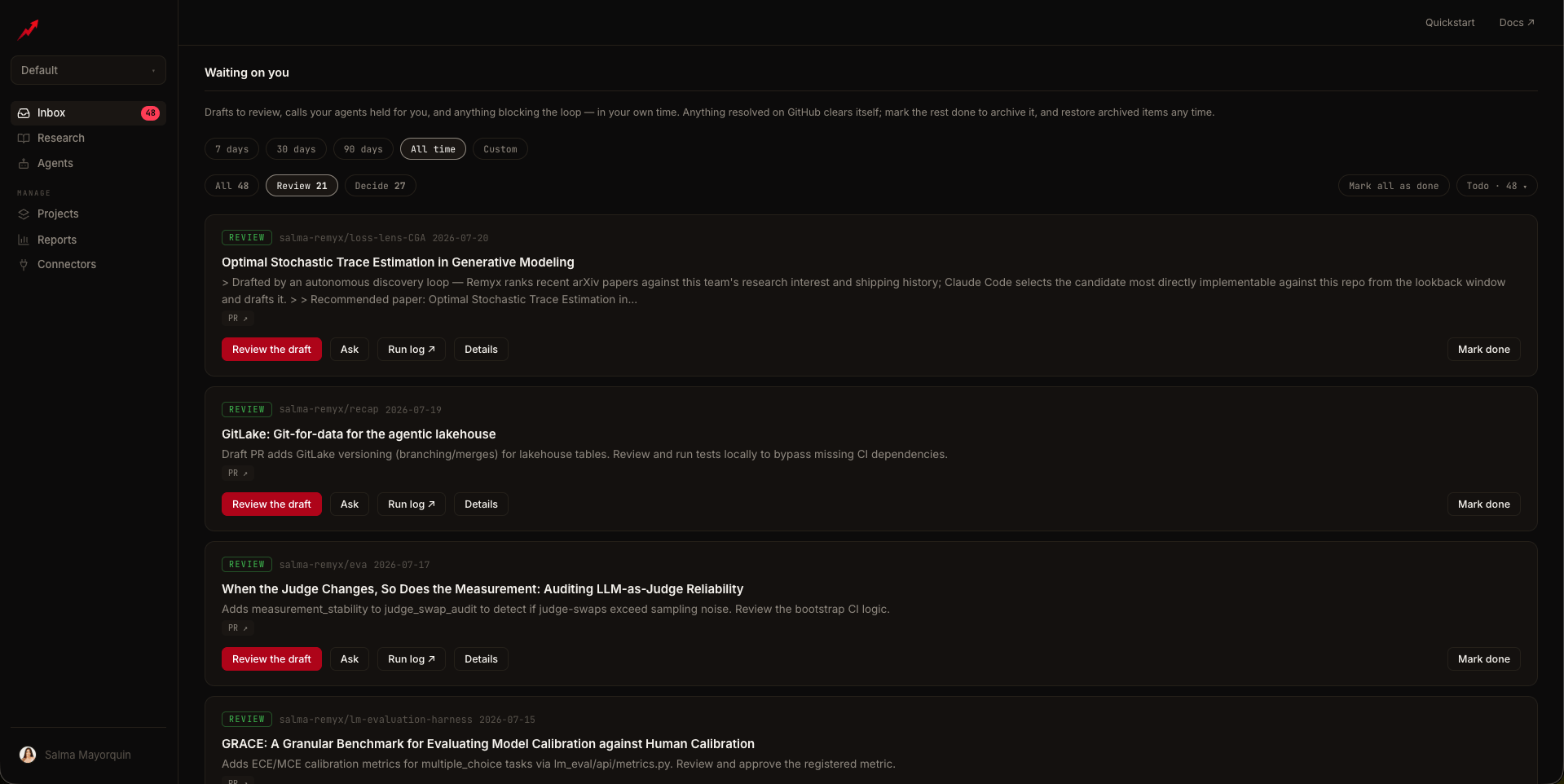Go to Agents in sidebar
This screenshot has width=1564, height=784.
88,164
